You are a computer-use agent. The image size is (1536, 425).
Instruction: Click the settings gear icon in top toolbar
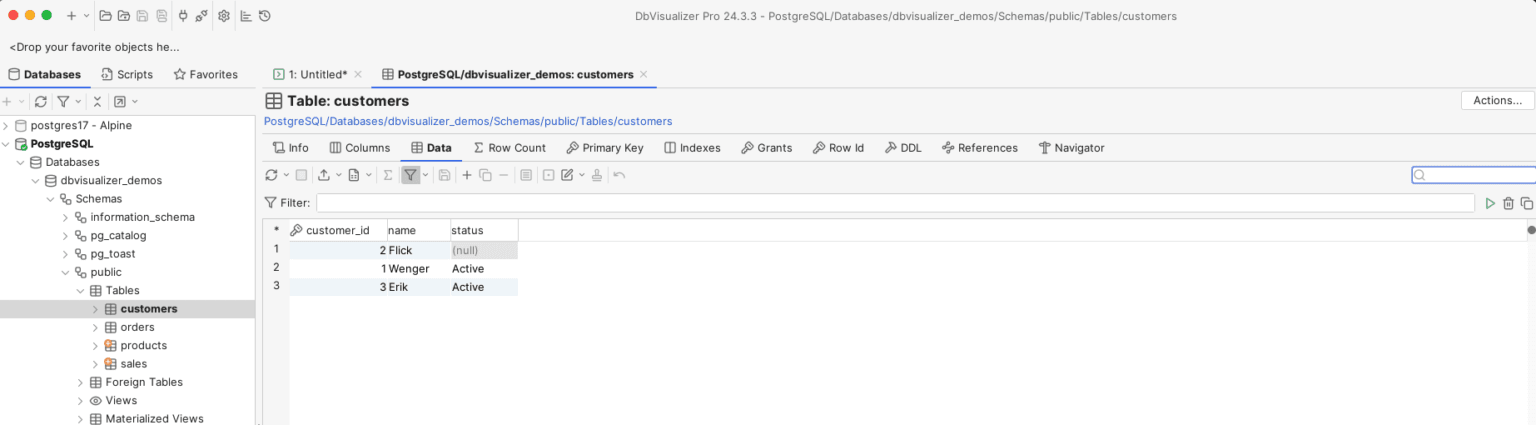pos(223,16)
